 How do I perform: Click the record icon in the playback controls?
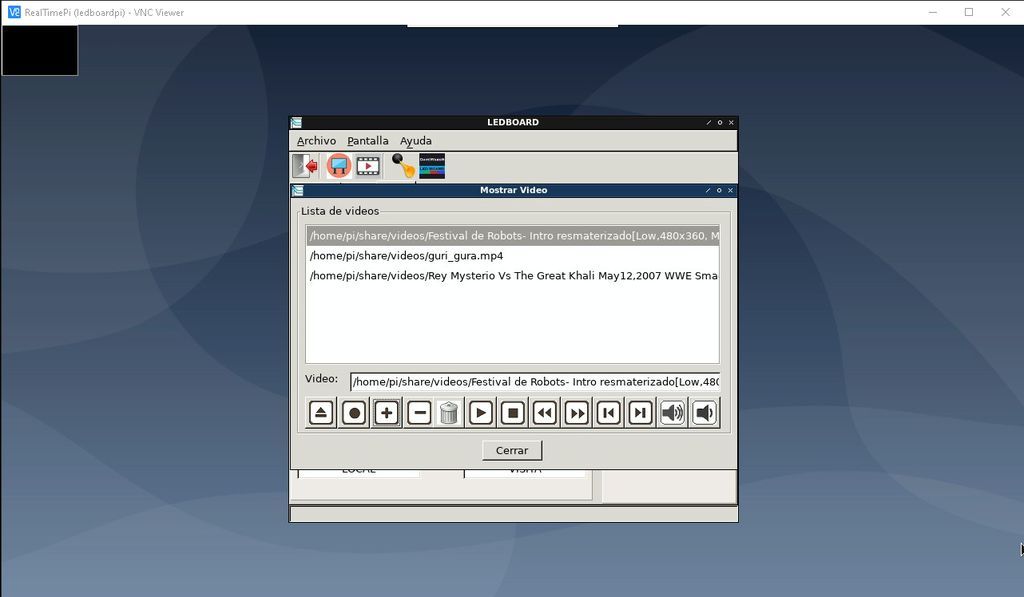coord(352,412)
